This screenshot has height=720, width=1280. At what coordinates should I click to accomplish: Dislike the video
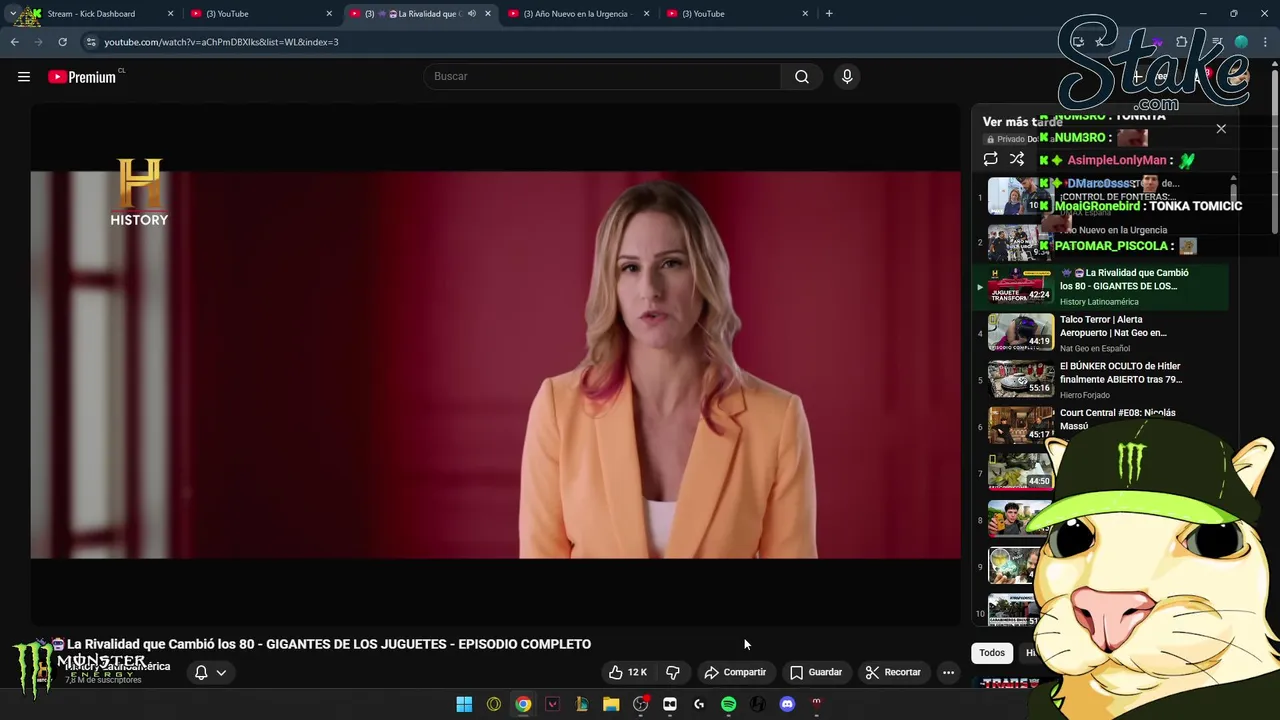(673, 672)
